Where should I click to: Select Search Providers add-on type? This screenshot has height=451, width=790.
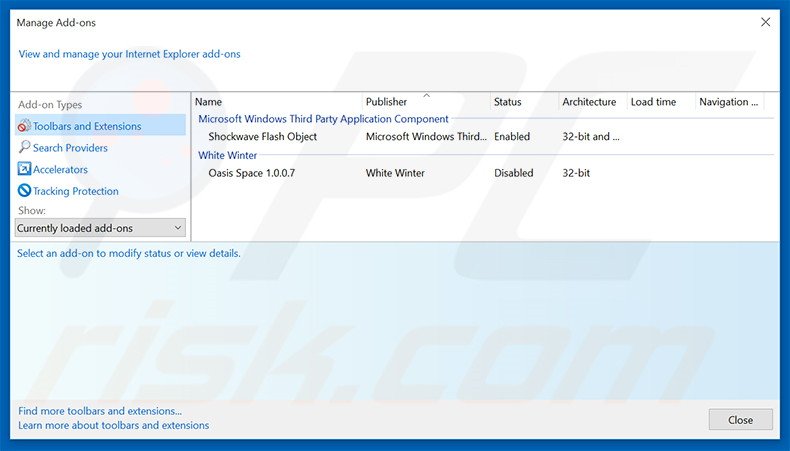click(70, 148)
